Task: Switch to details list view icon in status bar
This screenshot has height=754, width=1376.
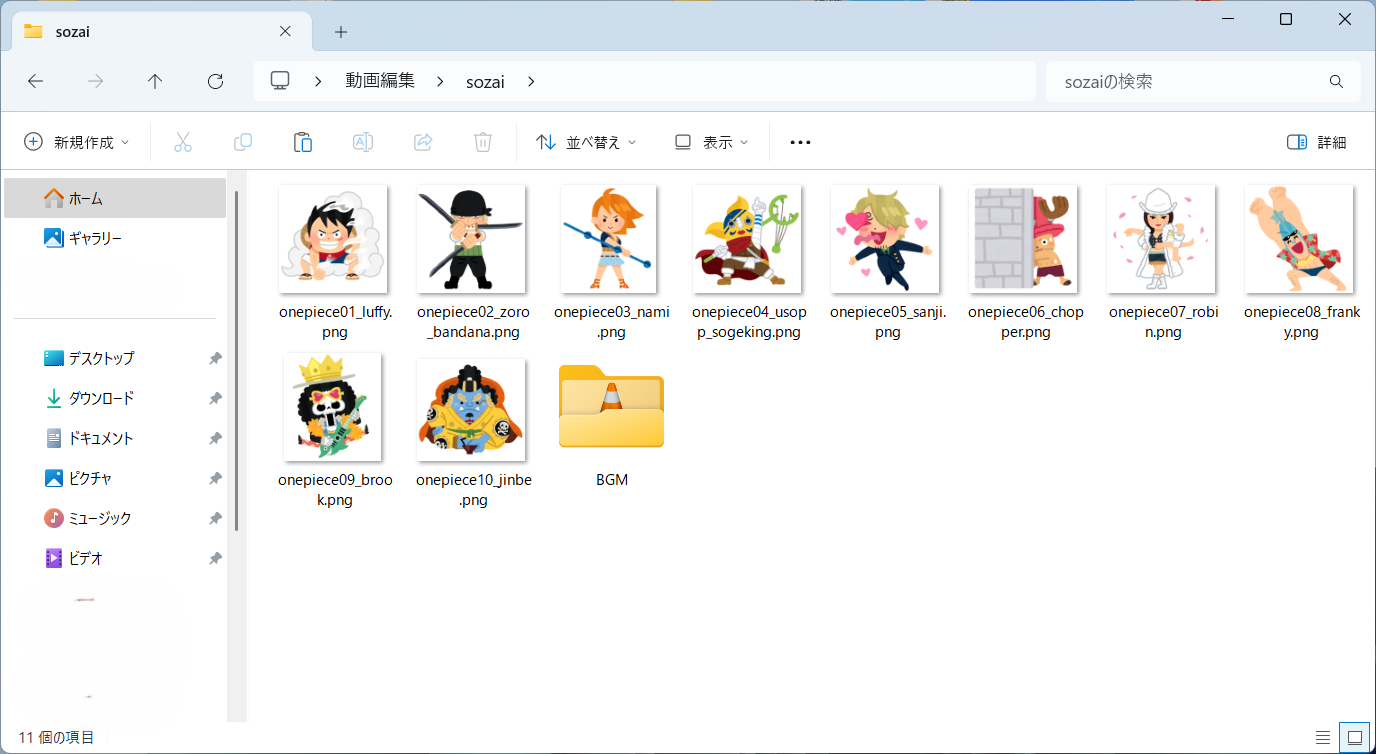Action: coord(1322,738)
